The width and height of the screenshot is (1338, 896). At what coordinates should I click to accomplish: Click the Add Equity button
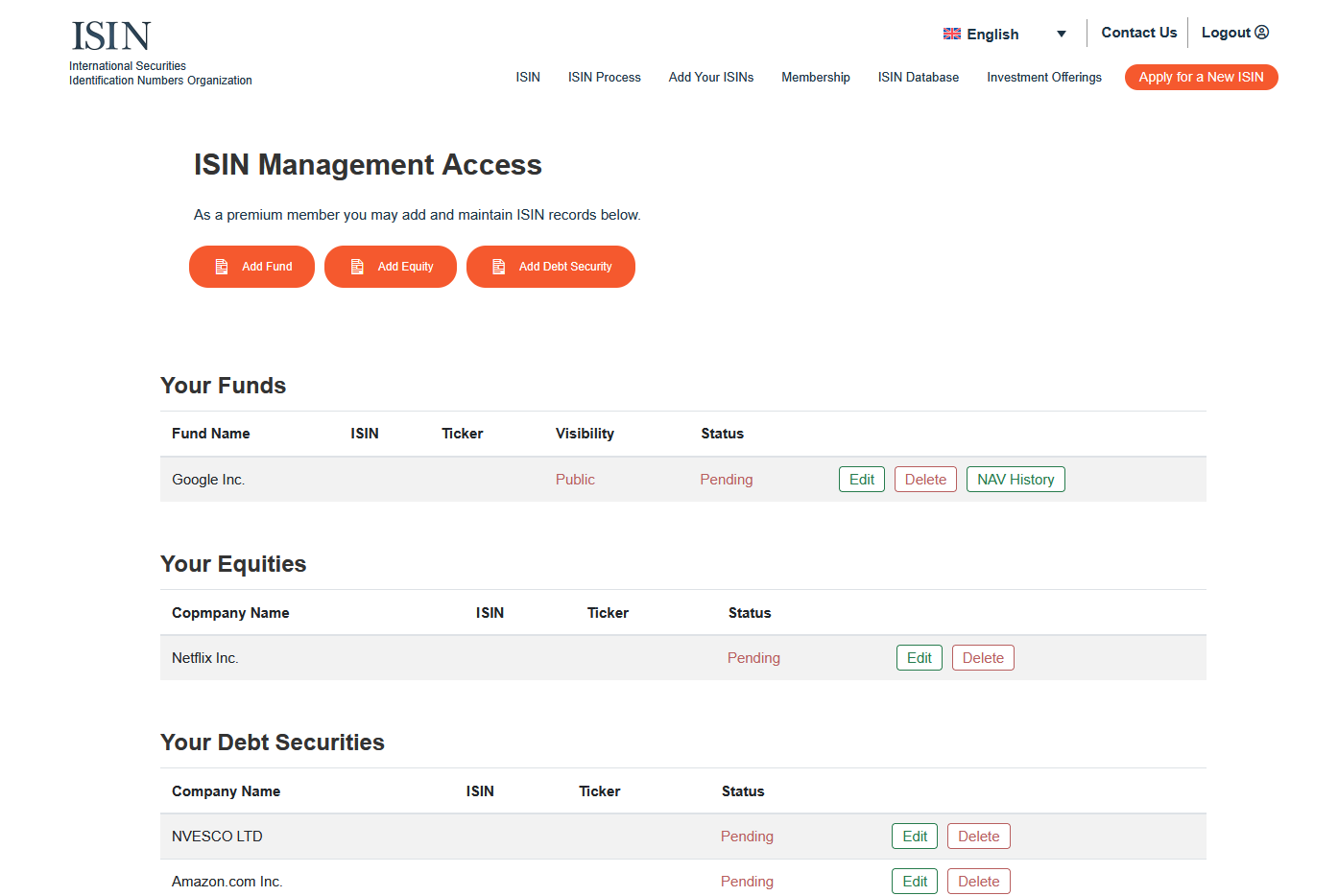[x=391, y=267]
